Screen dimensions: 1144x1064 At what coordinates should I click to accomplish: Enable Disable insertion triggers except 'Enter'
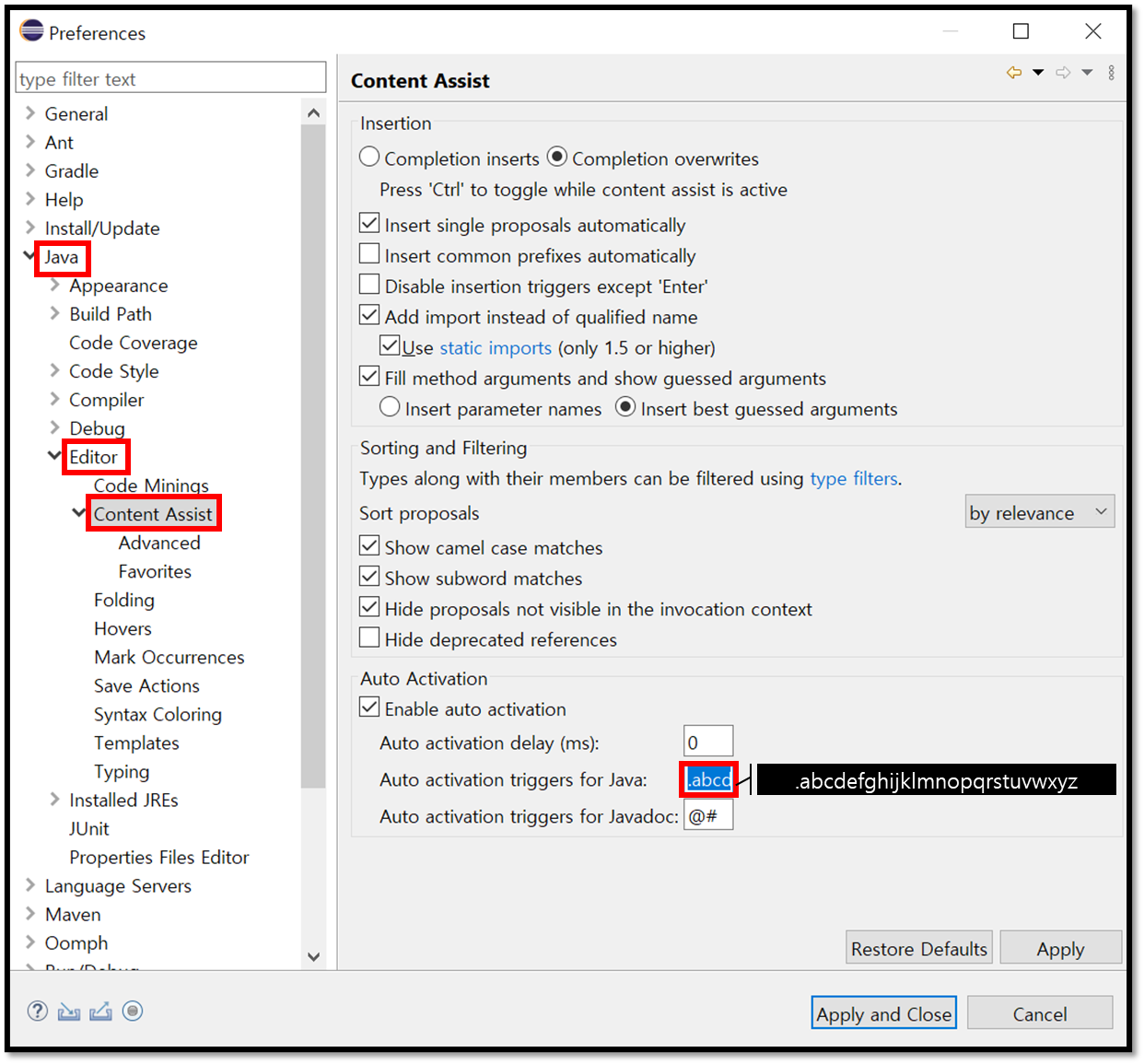pyautogui.click(x=369, y=284)
